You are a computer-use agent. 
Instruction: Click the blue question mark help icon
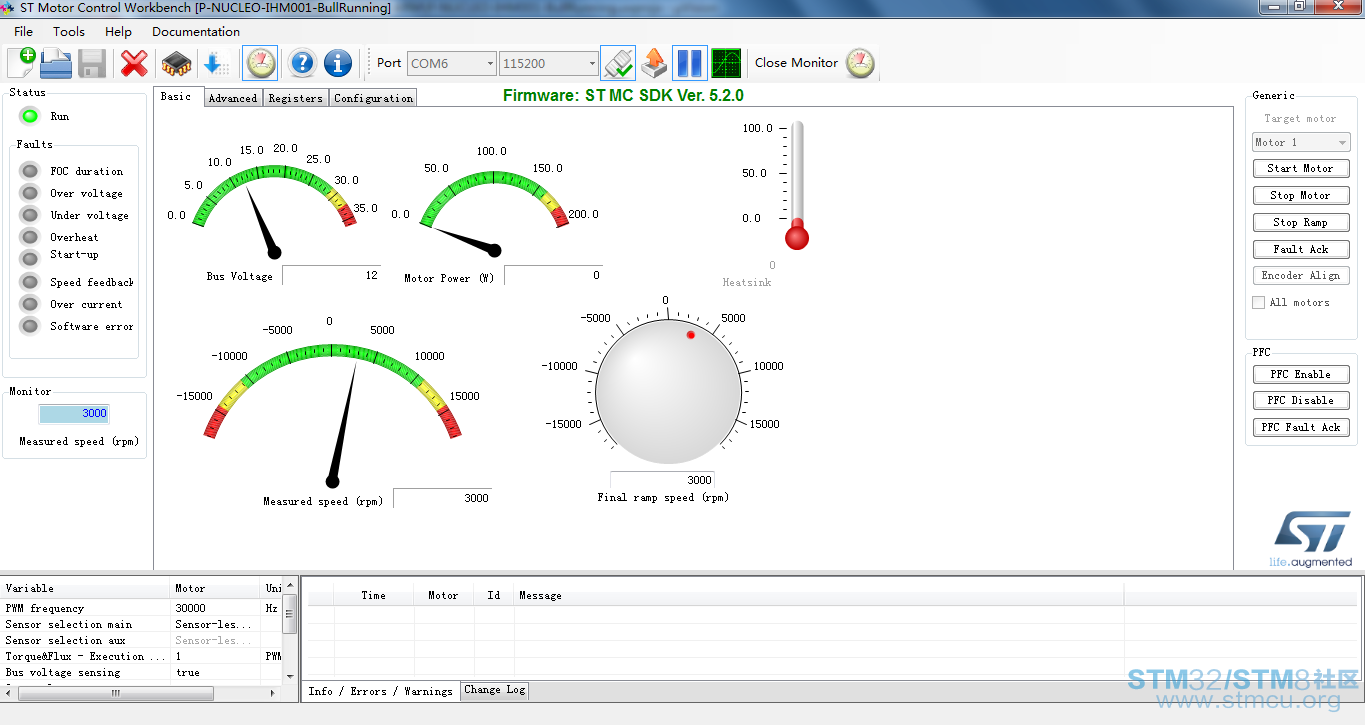coord(302,63)
